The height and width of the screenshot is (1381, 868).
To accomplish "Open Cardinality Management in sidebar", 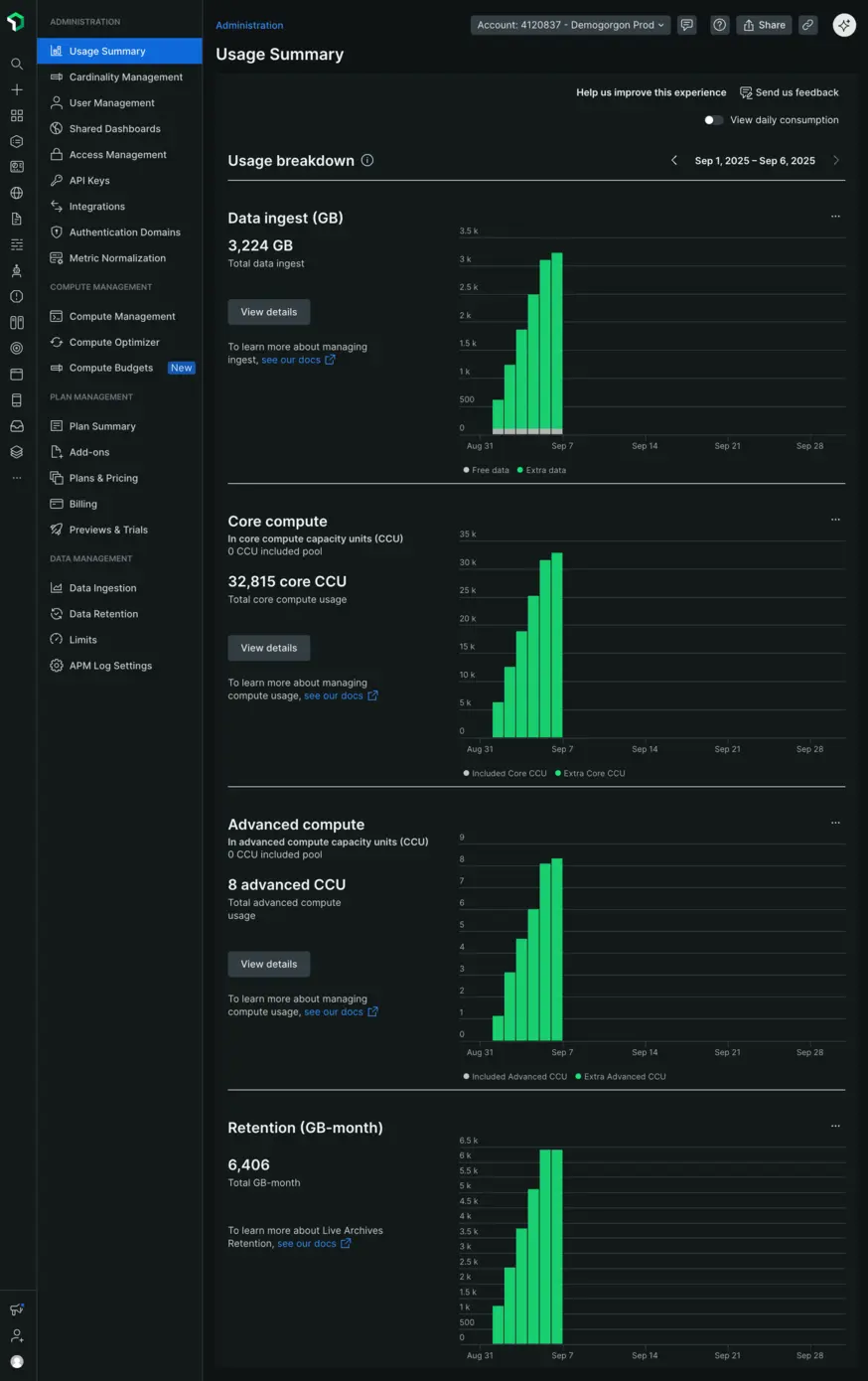I will point(125,77).
